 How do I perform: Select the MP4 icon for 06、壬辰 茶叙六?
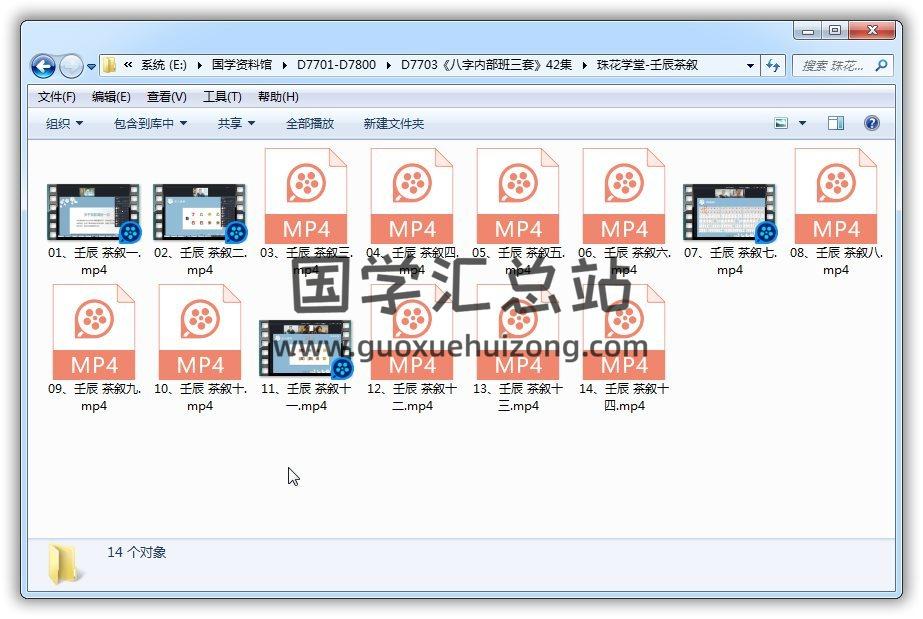(x=623, y=195)
